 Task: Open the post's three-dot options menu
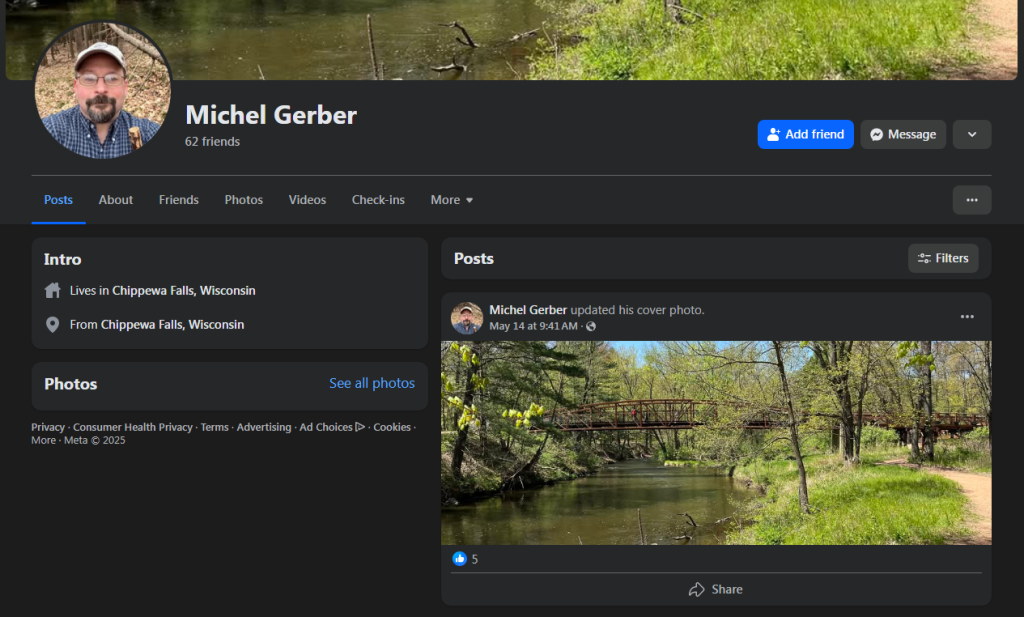pyautogui.click(x=967, y=317)
